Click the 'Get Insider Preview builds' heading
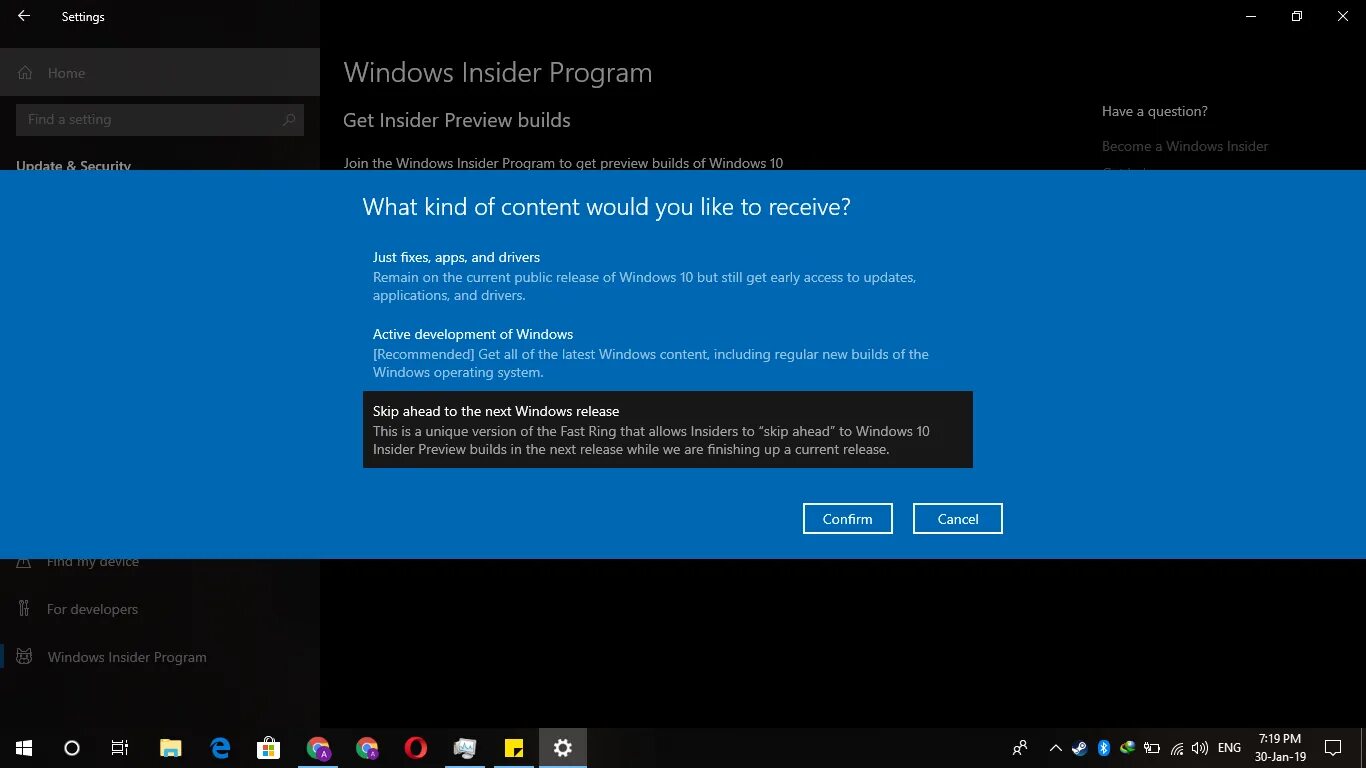The height and width of the screenshot is (768, 1366). coord(457,120)
